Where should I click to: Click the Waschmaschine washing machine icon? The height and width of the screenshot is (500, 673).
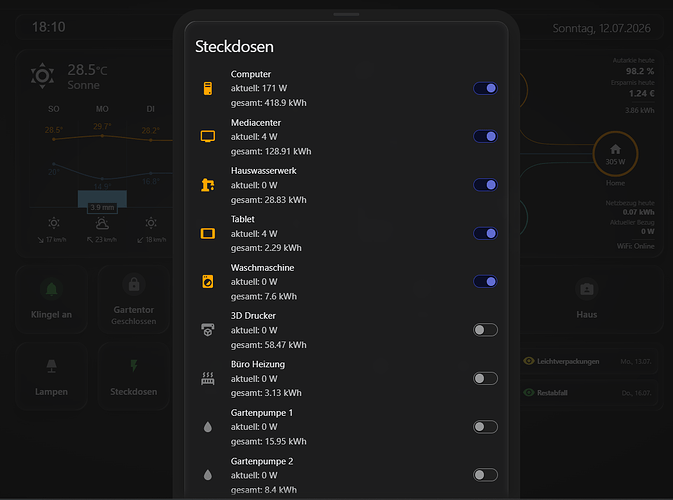coord(208,282)
